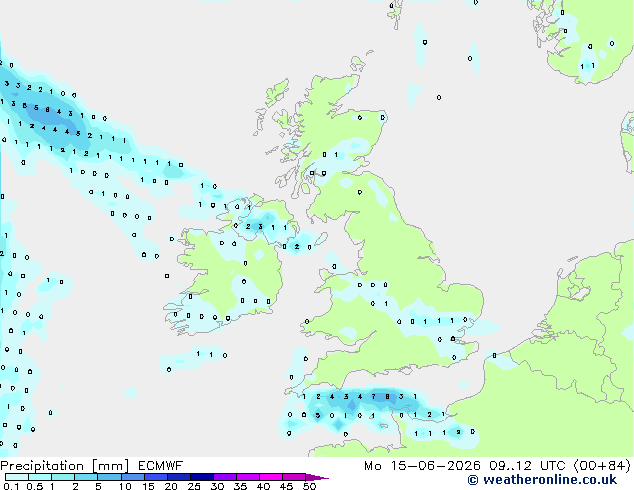
Task: Click the 35–40 mm violet legend swatch
Action: point(247,477)
